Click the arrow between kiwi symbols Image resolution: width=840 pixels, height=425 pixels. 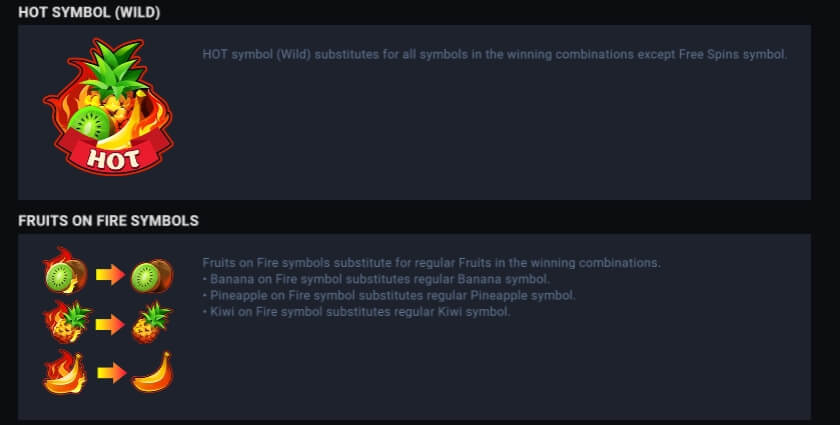(110, 275)
